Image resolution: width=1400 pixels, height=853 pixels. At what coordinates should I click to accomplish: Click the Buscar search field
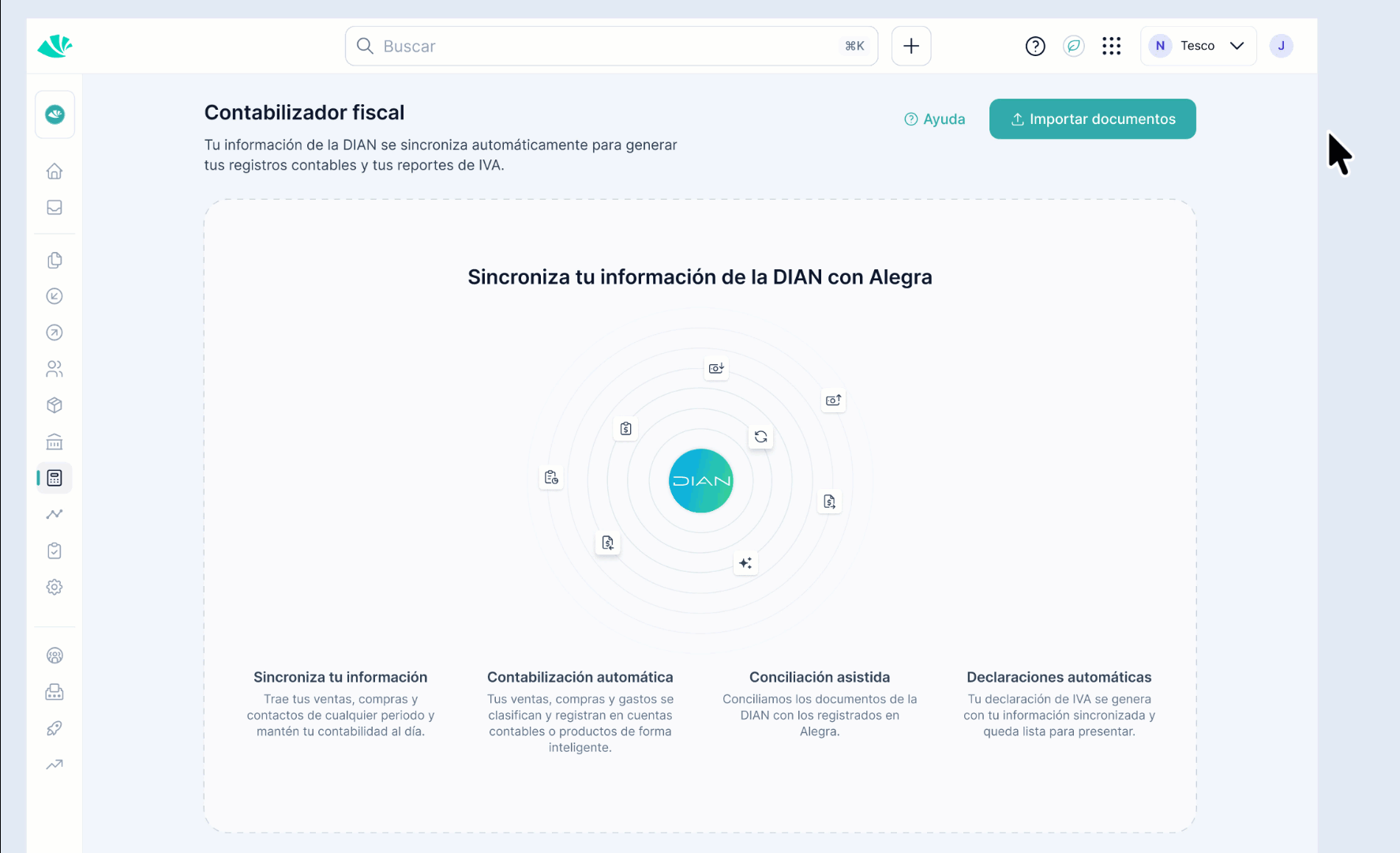coord(611,46)
